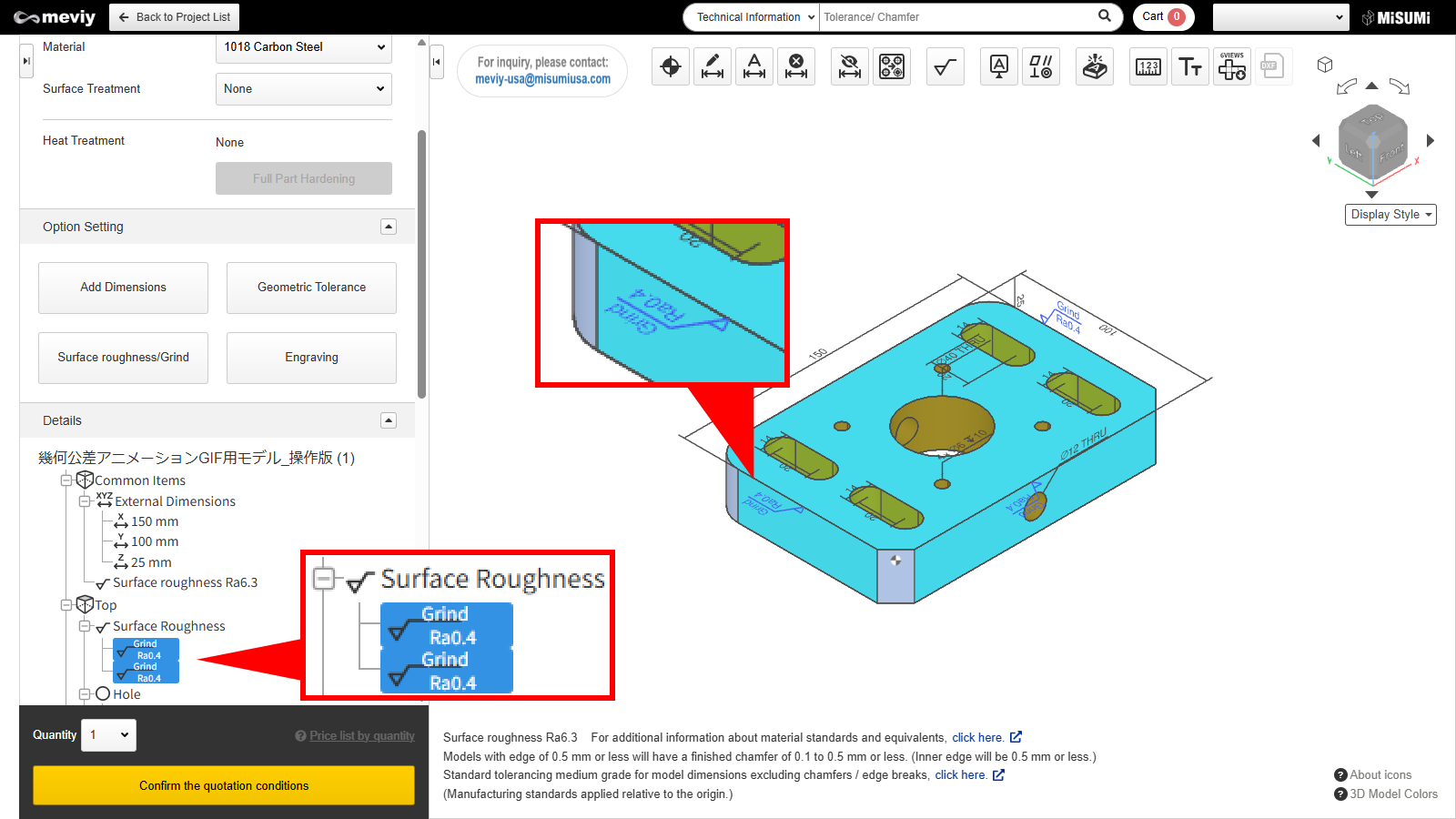
Task: Select the dimension tolerance 'A' tool
Action: (754, 66)
